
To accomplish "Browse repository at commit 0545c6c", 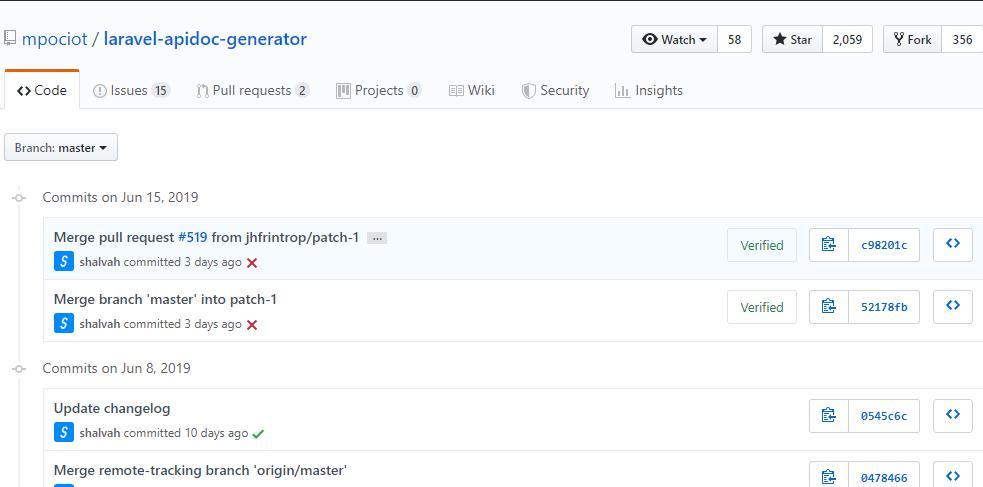I will pos(952,416).
